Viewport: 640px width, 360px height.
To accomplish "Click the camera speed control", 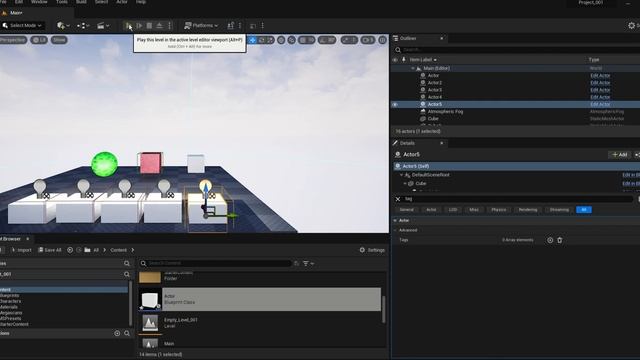I will pos(368,40).
